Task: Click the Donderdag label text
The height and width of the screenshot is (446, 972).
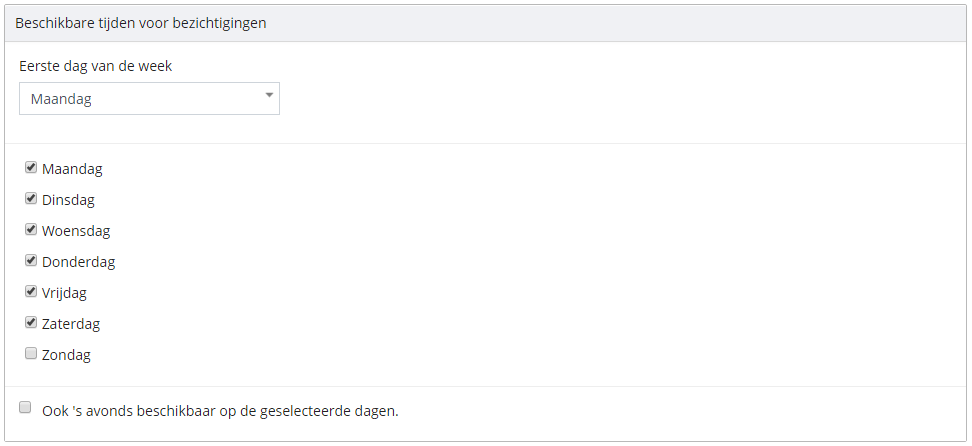Action: click(79, 262)
